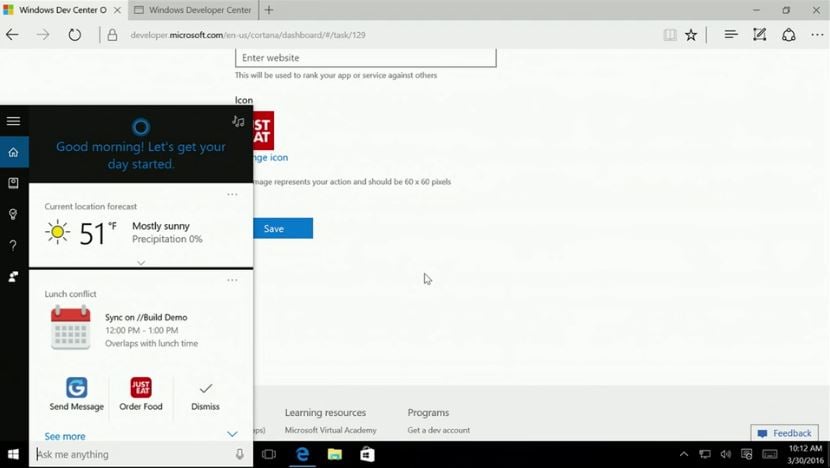Open Cortana Notebook icon

tap(13, 183)
